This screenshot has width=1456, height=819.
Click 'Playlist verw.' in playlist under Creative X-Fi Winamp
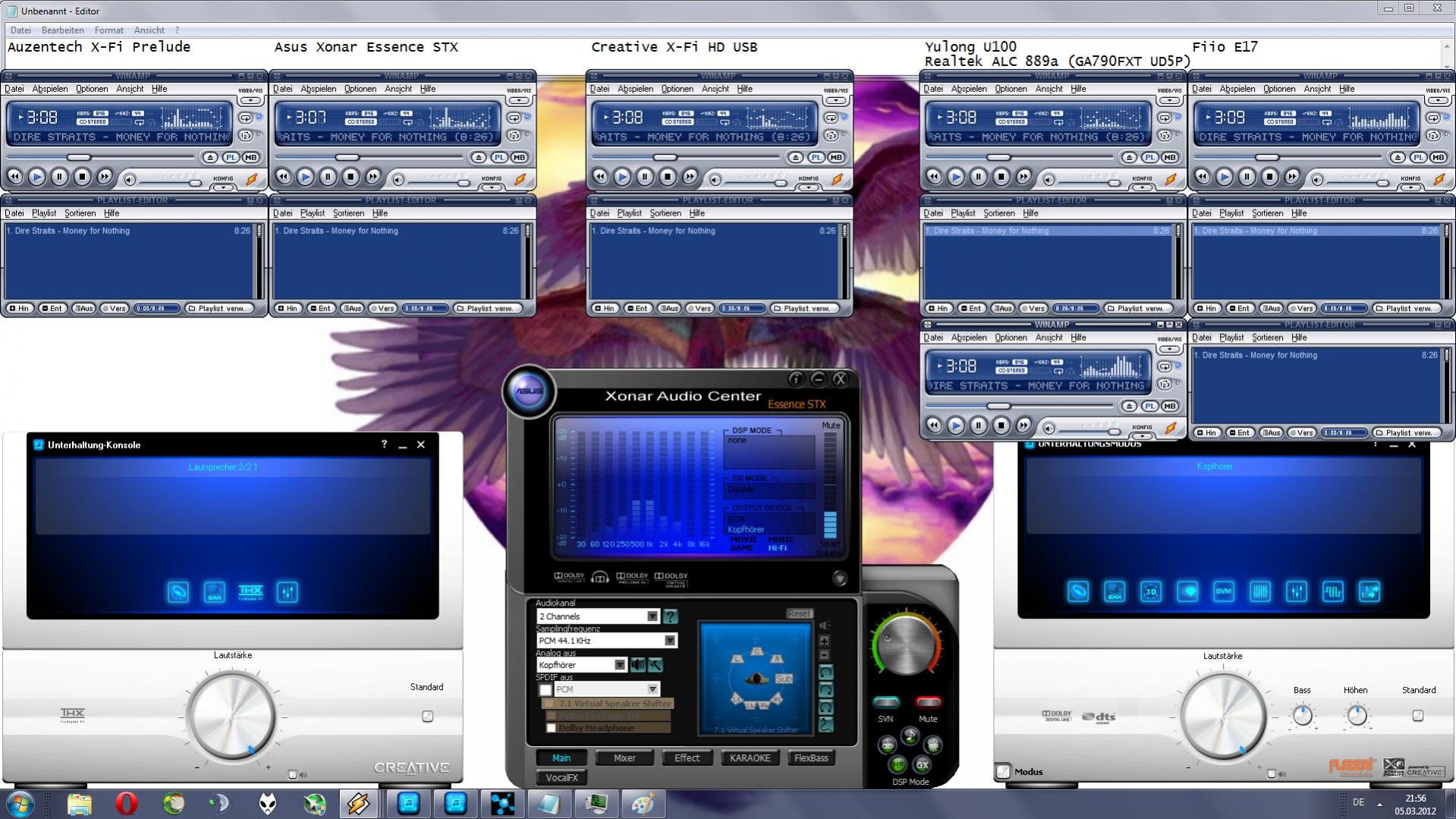(806, 309)
